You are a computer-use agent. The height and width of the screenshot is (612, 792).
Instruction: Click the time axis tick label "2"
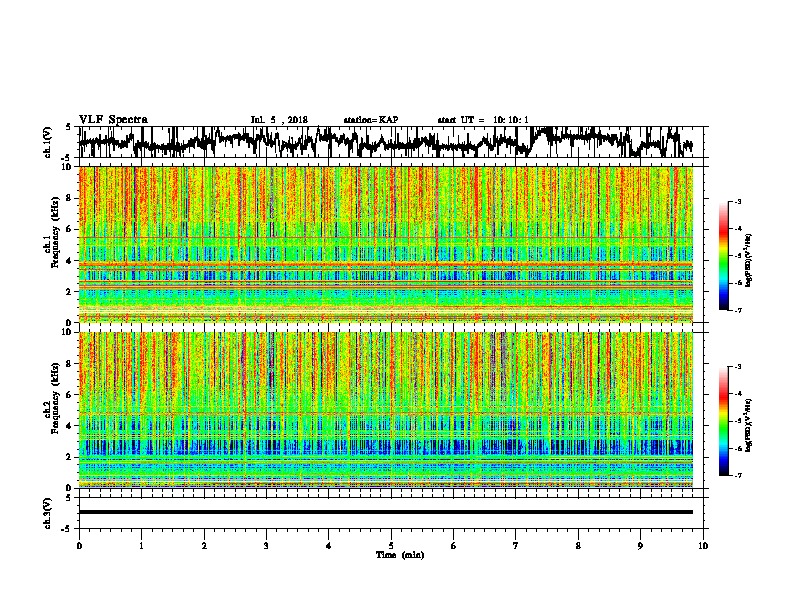click(x=204, y=546)
